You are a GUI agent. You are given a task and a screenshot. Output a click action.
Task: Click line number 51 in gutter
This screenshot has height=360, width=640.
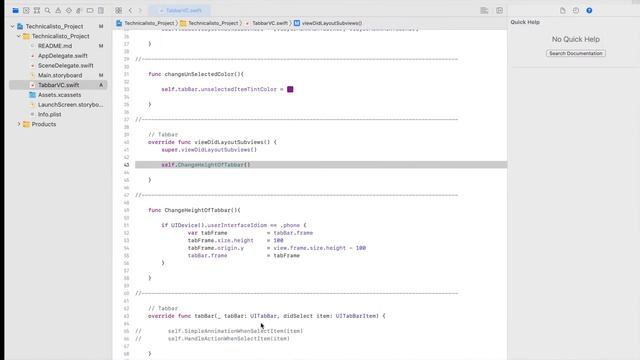tap(127, 225)
